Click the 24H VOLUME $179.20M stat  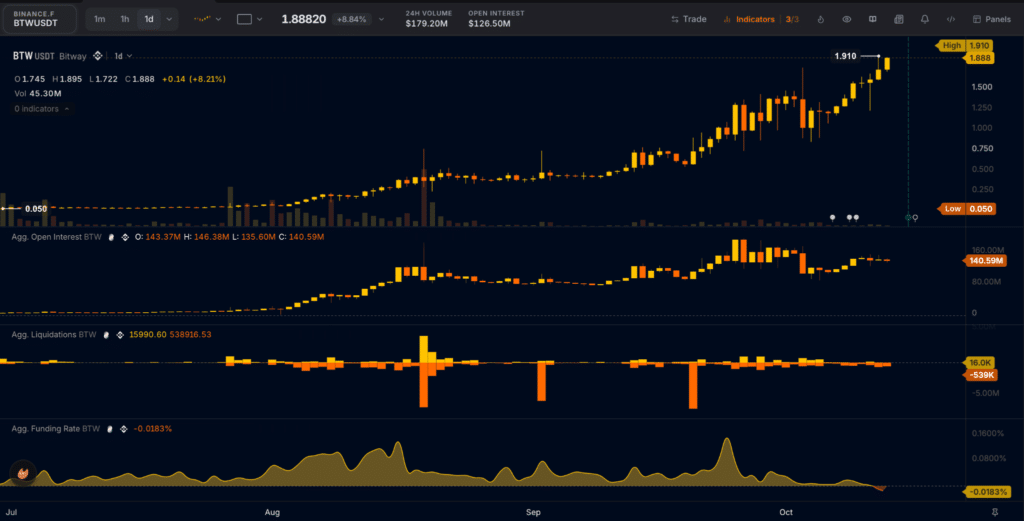[x=428, y=19]
